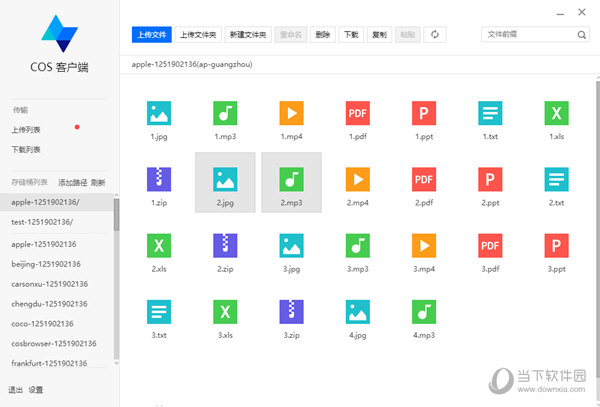Select the 2.mp4 video file icon
The image size is (600, 407).
(x=358, y=179)
